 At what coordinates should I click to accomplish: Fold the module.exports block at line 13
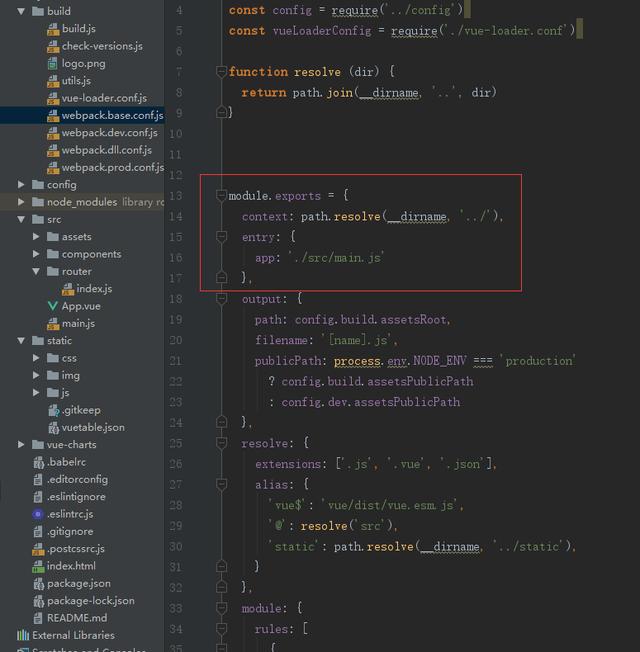click(x=221, y=195)
